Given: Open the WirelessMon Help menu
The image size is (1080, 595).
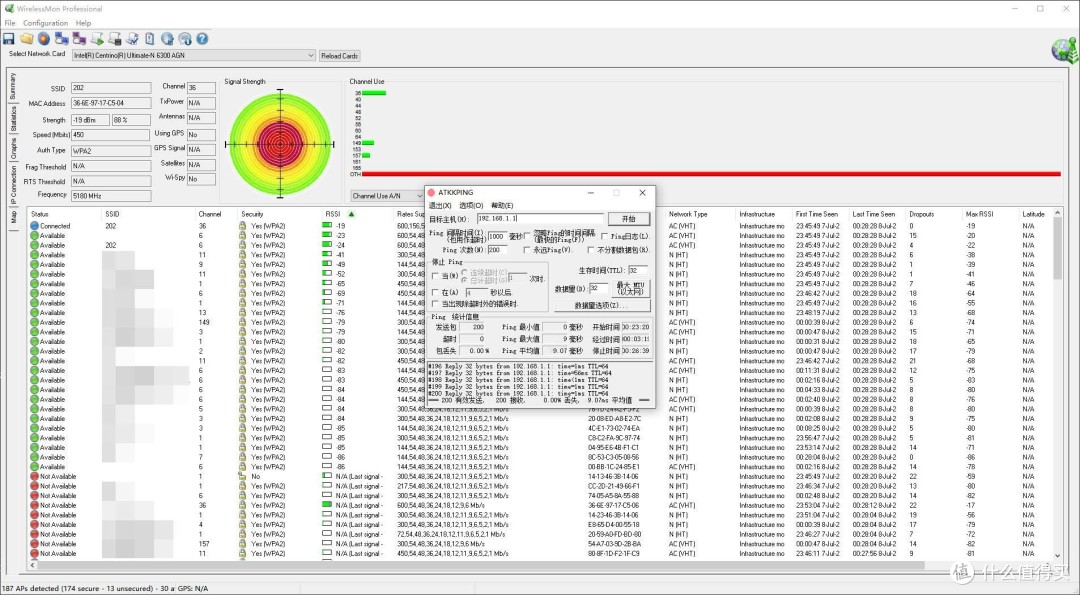Looking at the screenshot, I should [83, 23].
